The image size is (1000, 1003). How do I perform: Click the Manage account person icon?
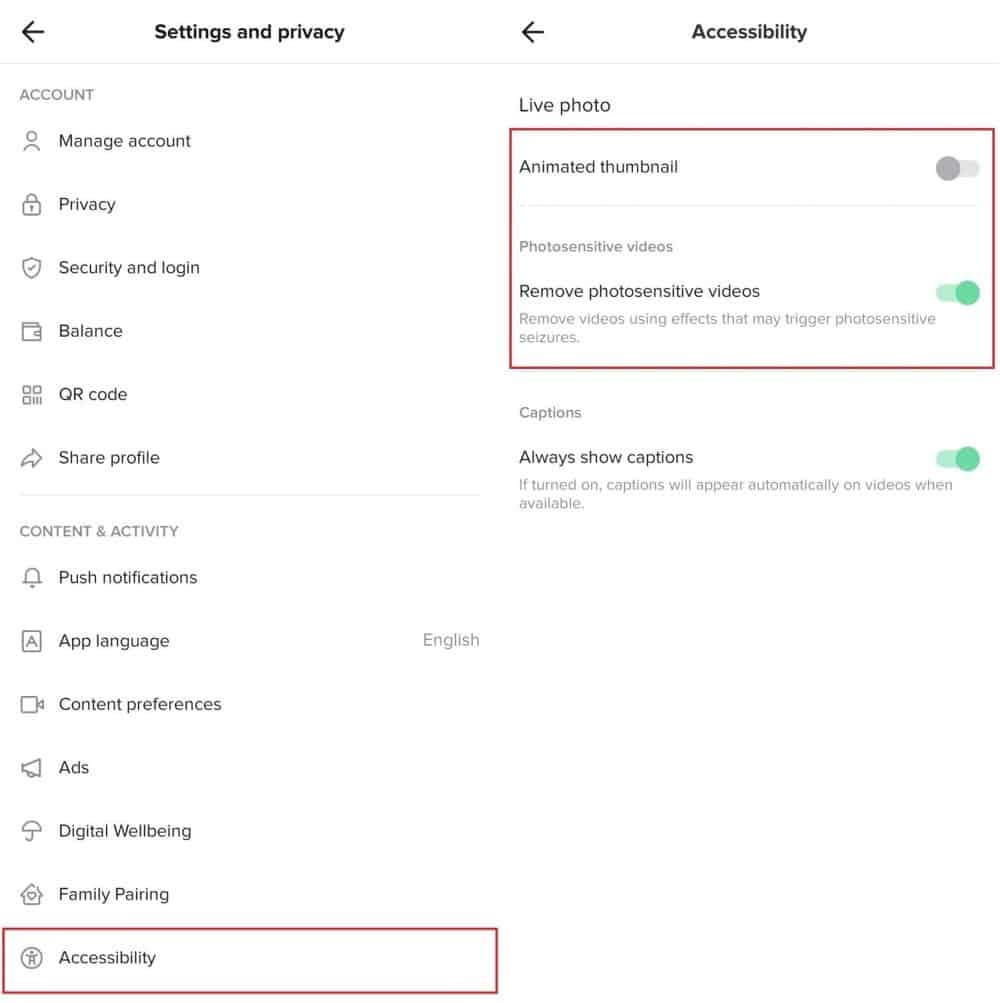point(32,141)
